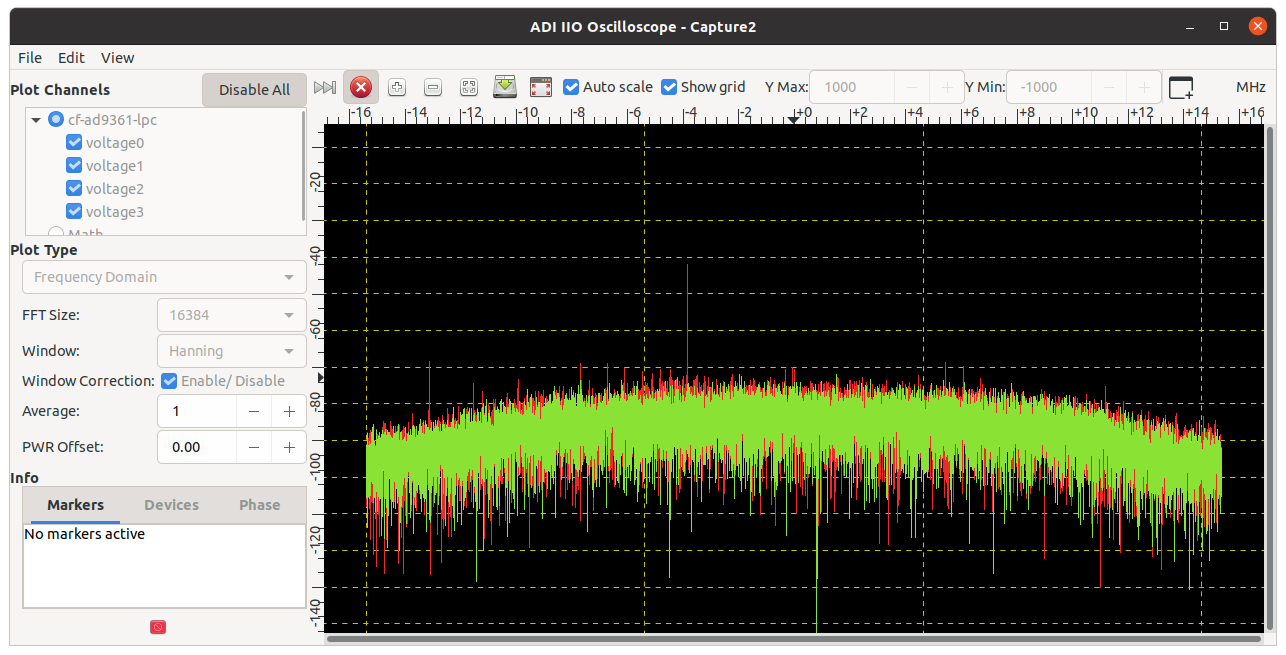Uncheck the voltage2 channel
The image size is (1286, 655).
point(73,189)
